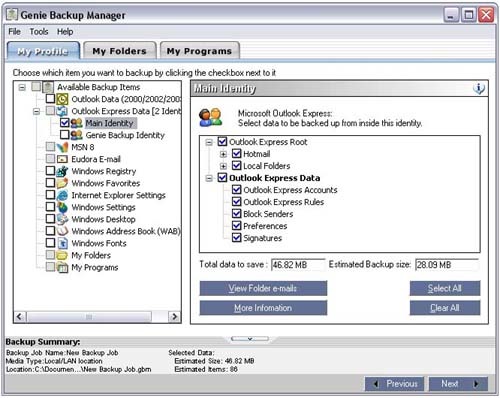The height and width of the screenshot is (398, 500).
Task: Collapse the bold Outlook Express Data node
Action: point(209,178)
